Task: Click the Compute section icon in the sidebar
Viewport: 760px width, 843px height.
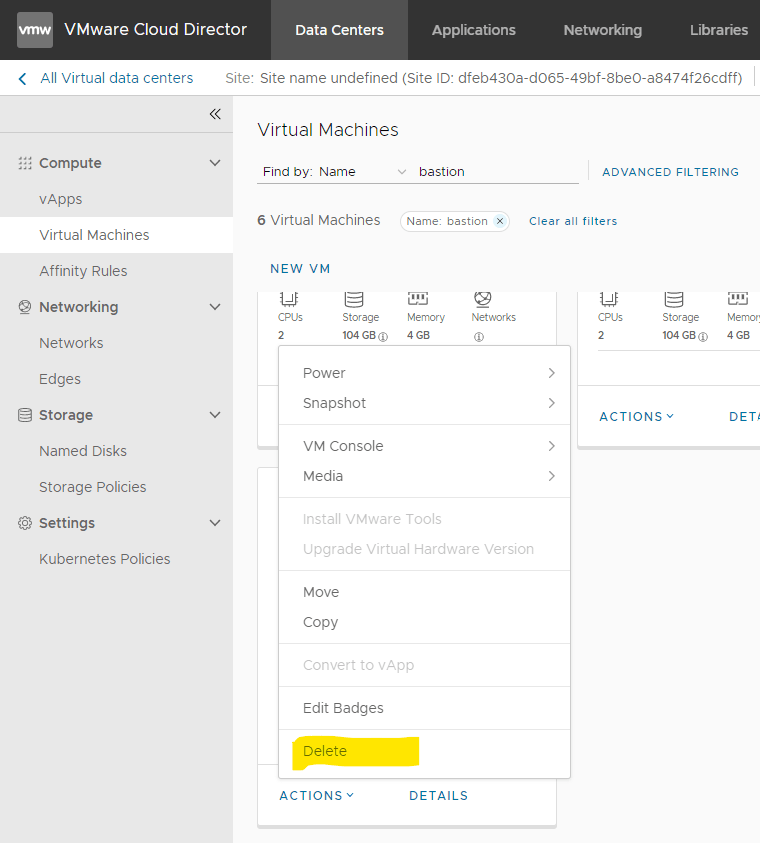Action: pos(25,163)
